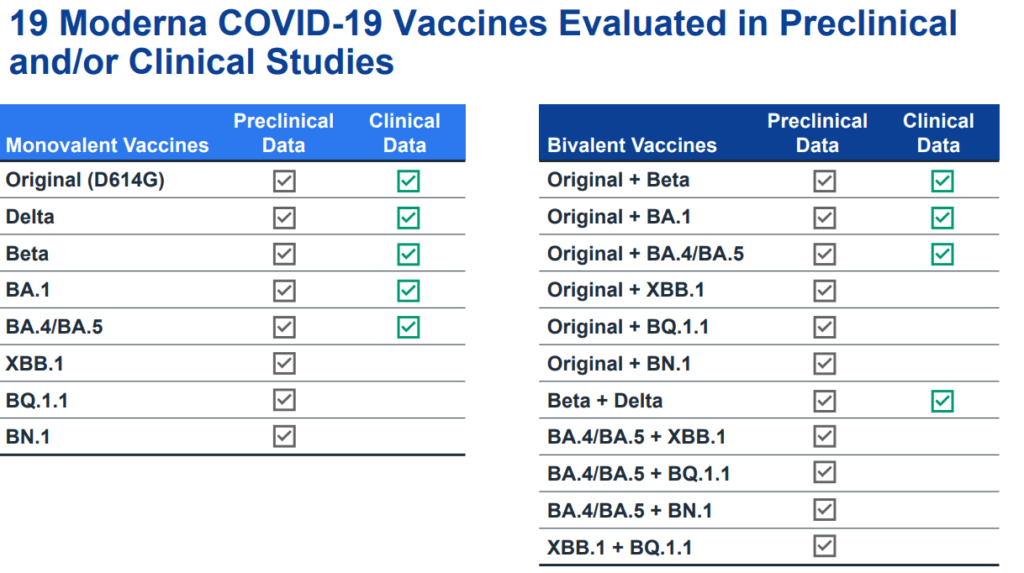Select Original + BA.4/BA.5 clinical checkbox
Image resolution: width=1024 pixels, height=573 pixels.
pos(942,254)
